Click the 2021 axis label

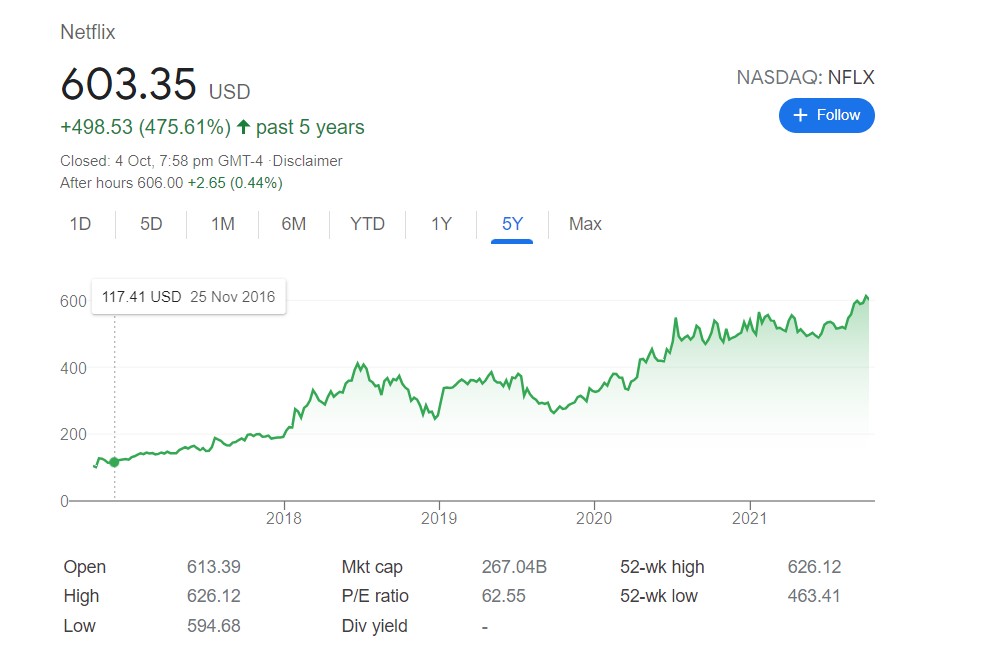pyautogui.click(x=749, y=518)
